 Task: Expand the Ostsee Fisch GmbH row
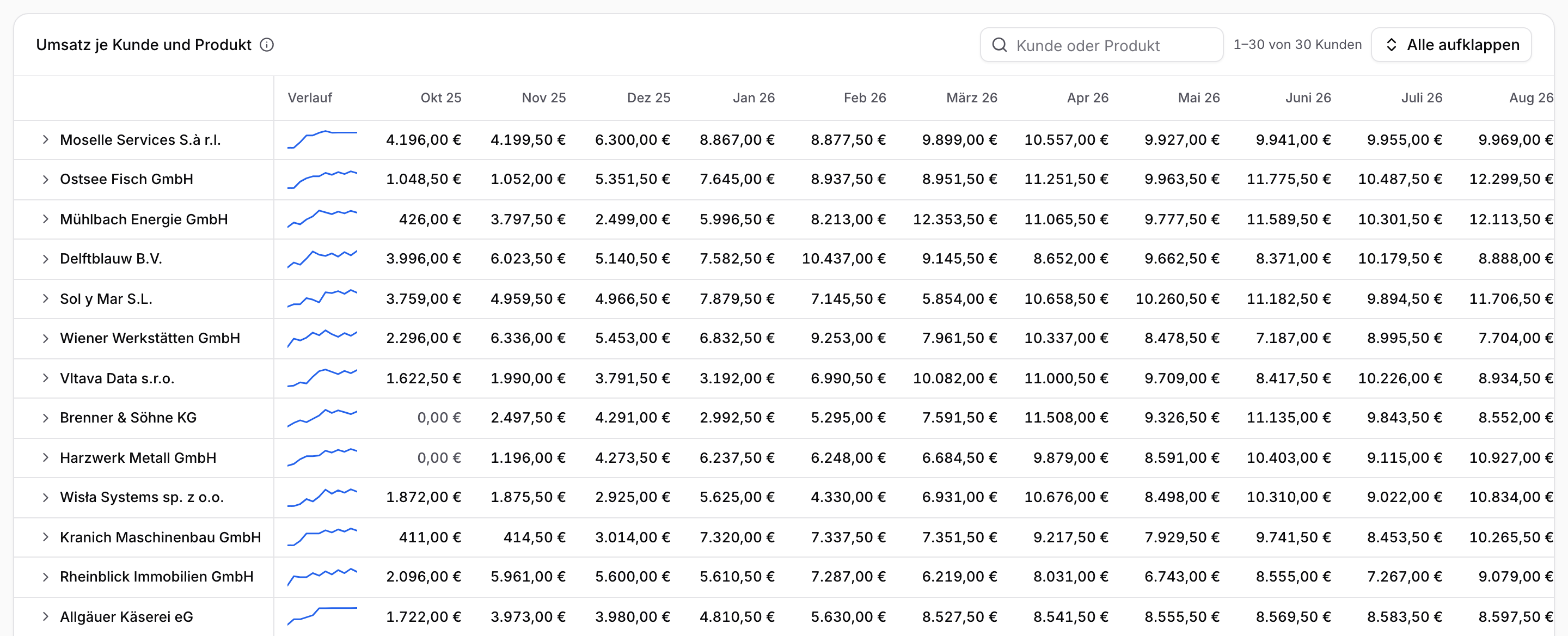(x=46, y=179)
